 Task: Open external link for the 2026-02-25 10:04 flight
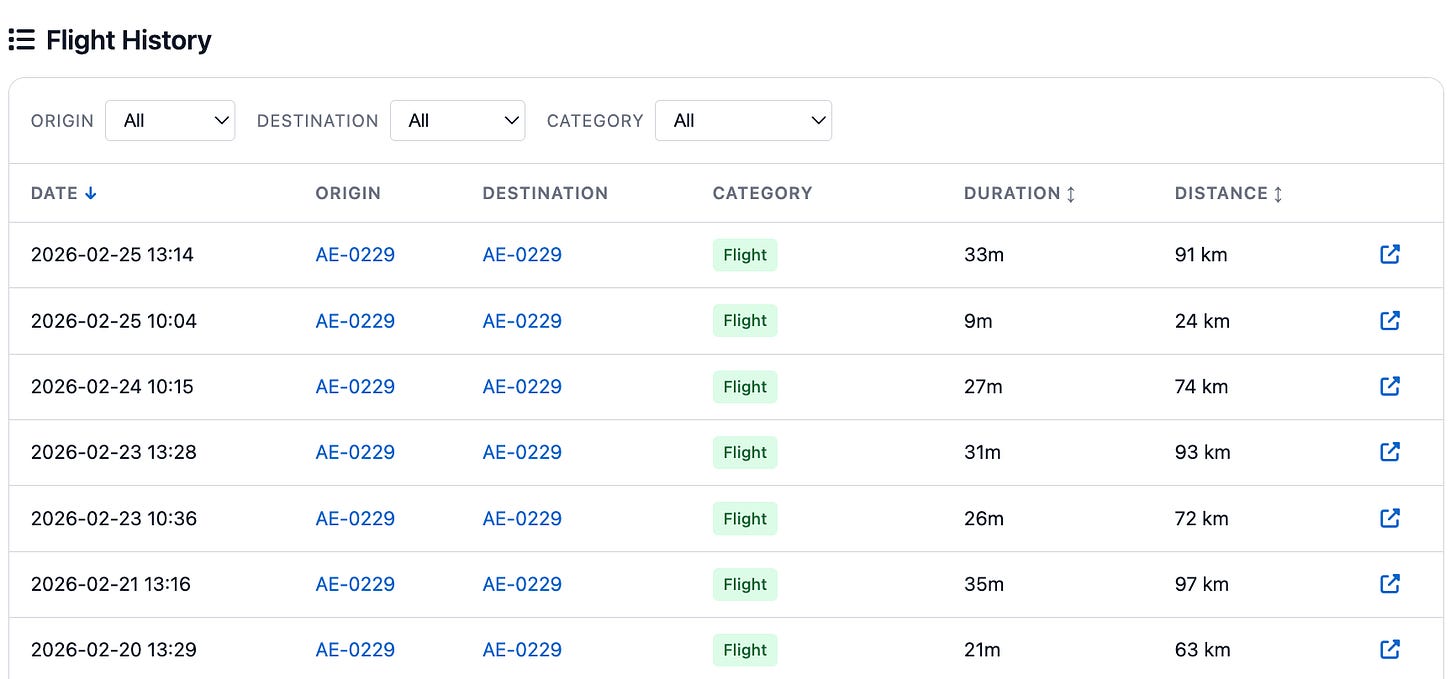coord(1389,320)
